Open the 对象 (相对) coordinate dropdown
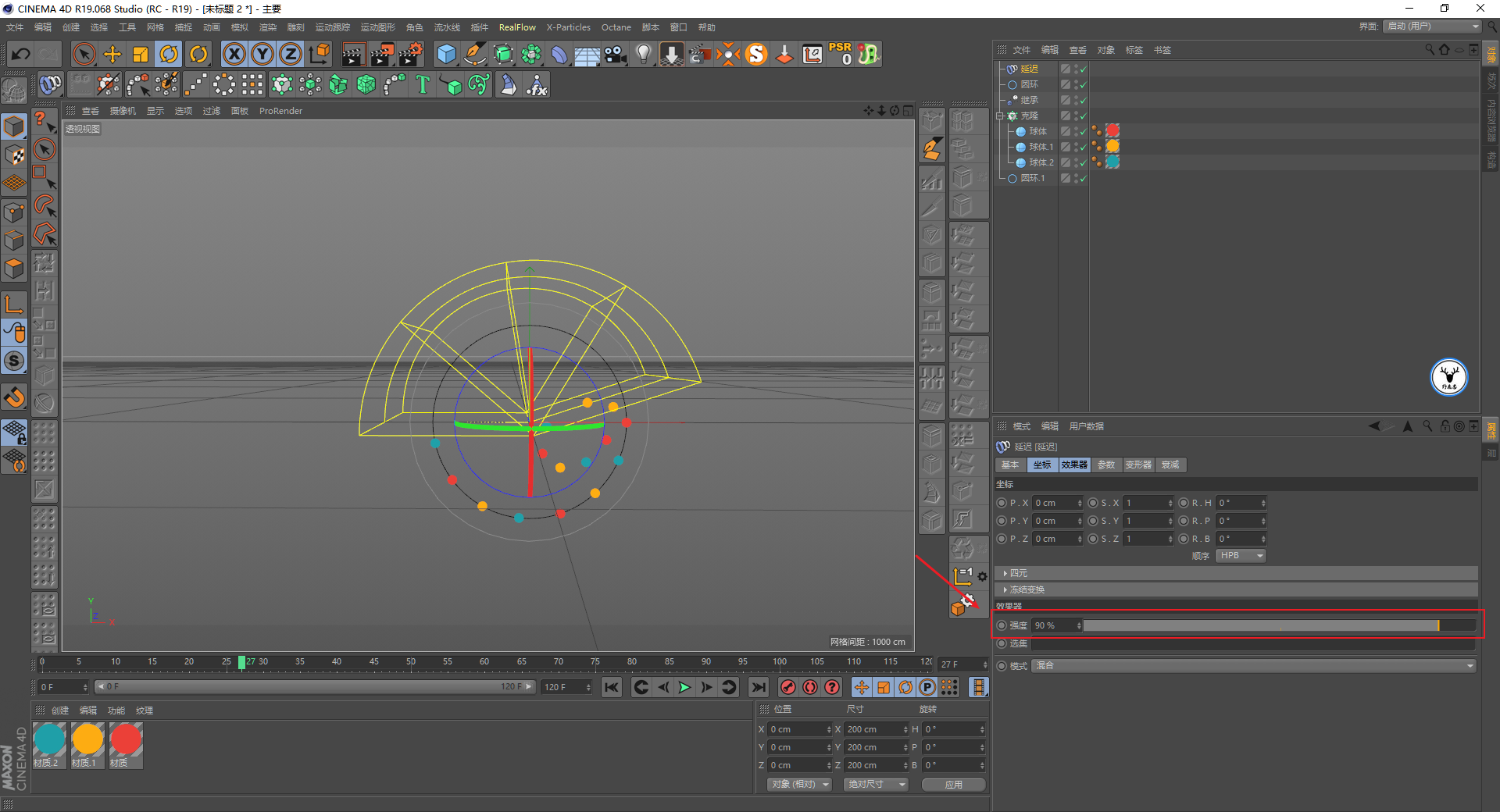Screen dimensions: 1500x812 coord(799,785)
